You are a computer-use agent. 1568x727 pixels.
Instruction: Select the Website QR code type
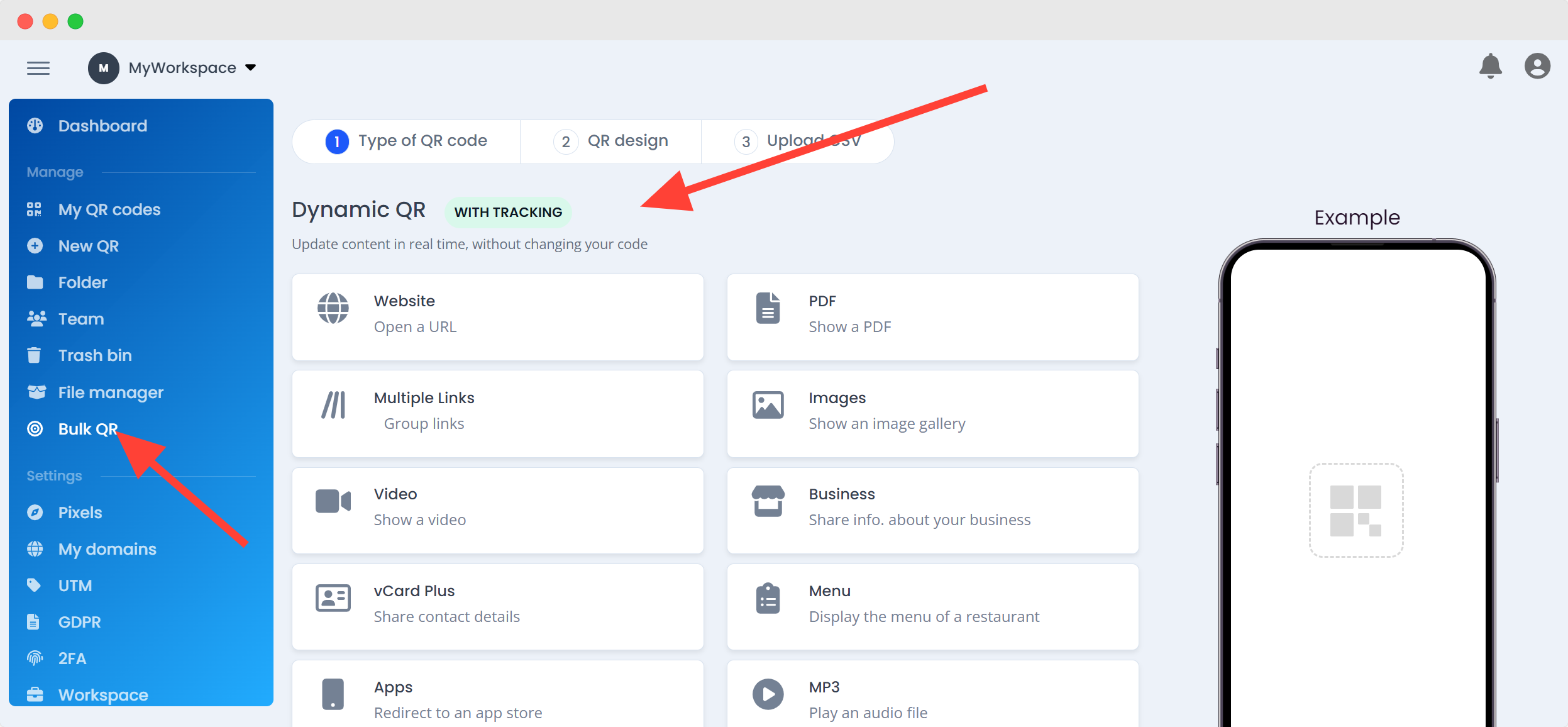click(x=497, y=317)
